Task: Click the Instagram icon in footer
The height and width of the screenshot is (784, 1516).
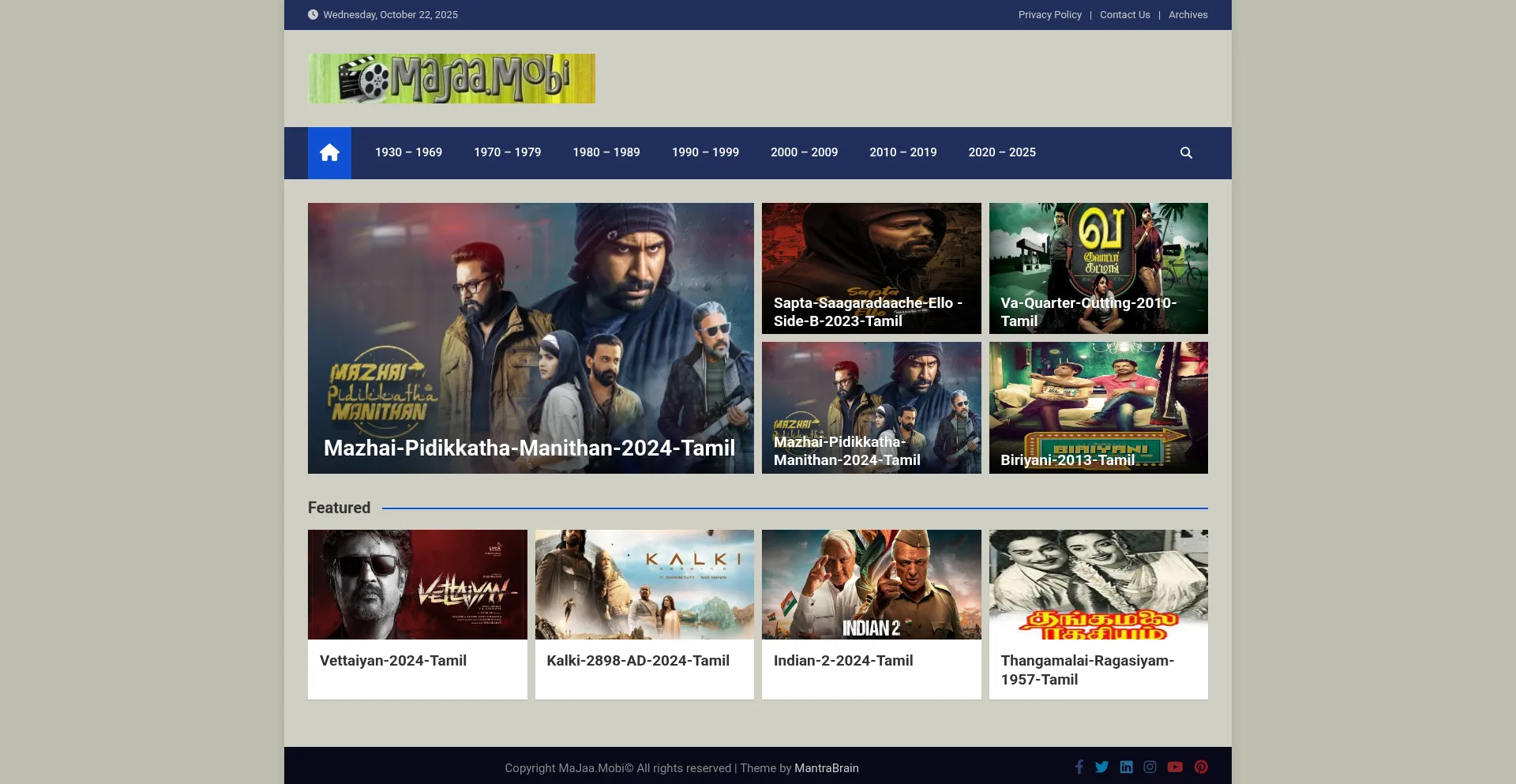Action: (1150, 767)
